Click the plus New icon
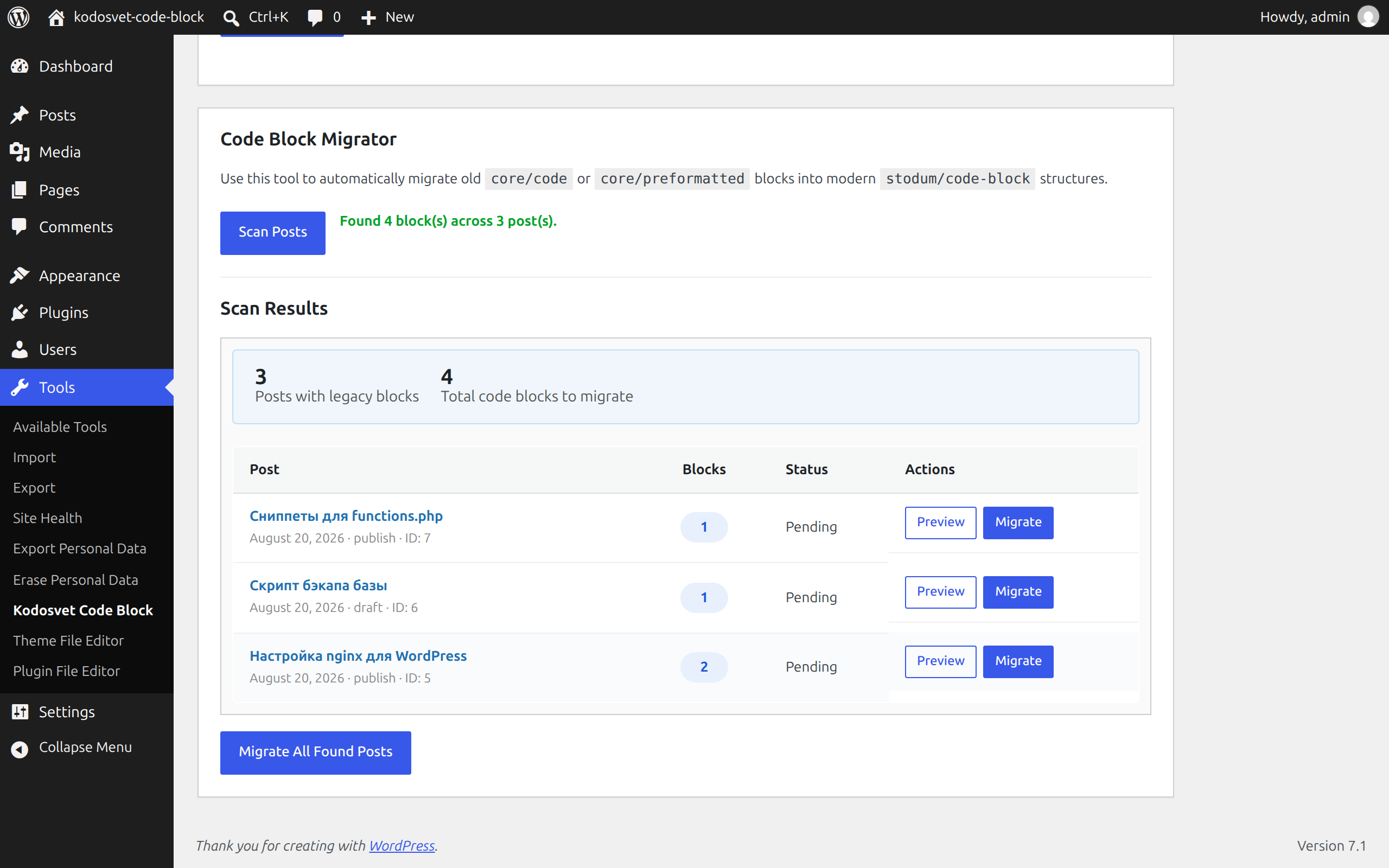Image resolution: width=1389 pixels, height=868 pixels. tap(368, 18)
